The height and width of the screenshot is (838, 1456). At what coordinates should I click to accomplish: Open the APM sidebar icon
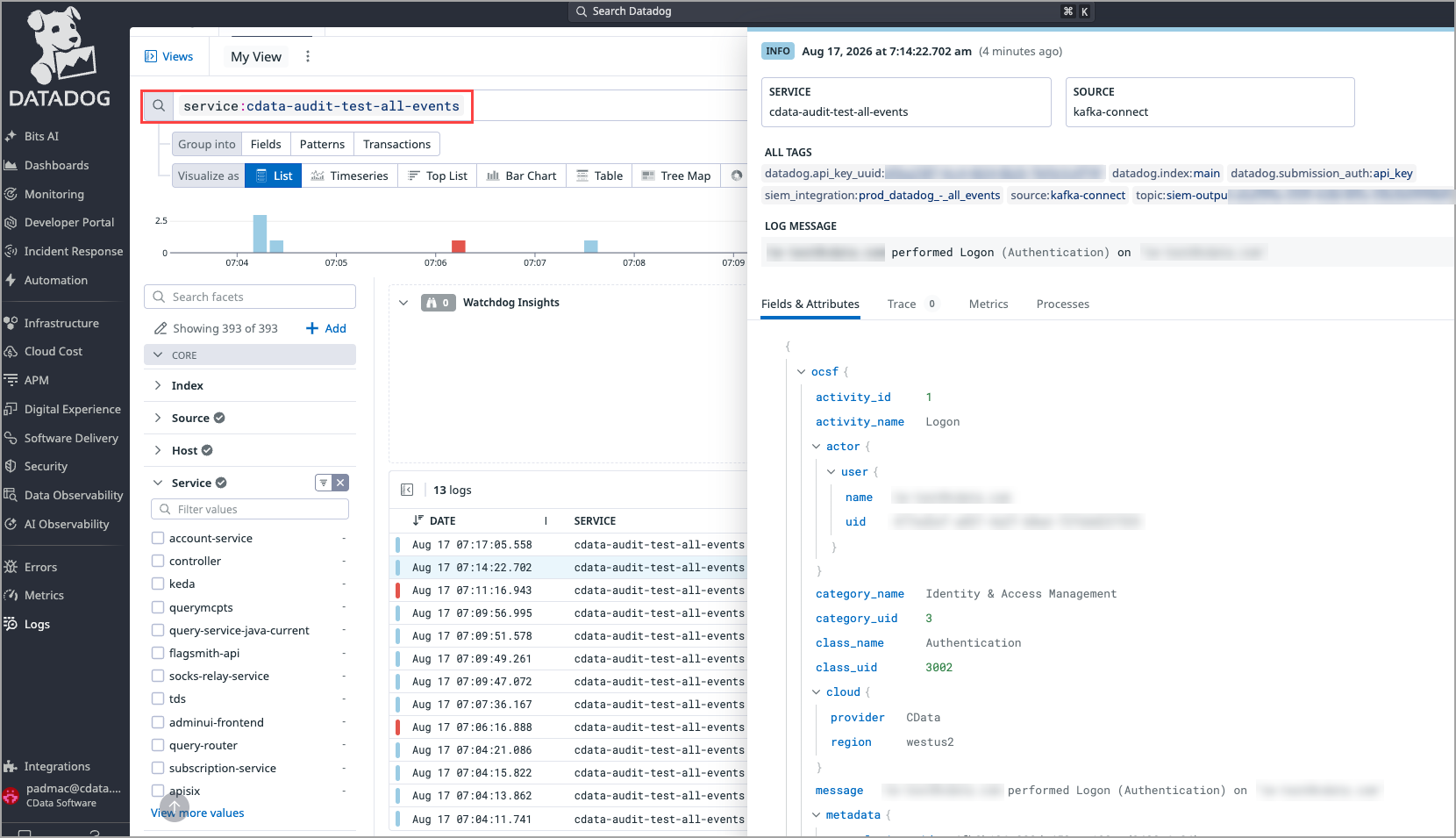point(11,380)
